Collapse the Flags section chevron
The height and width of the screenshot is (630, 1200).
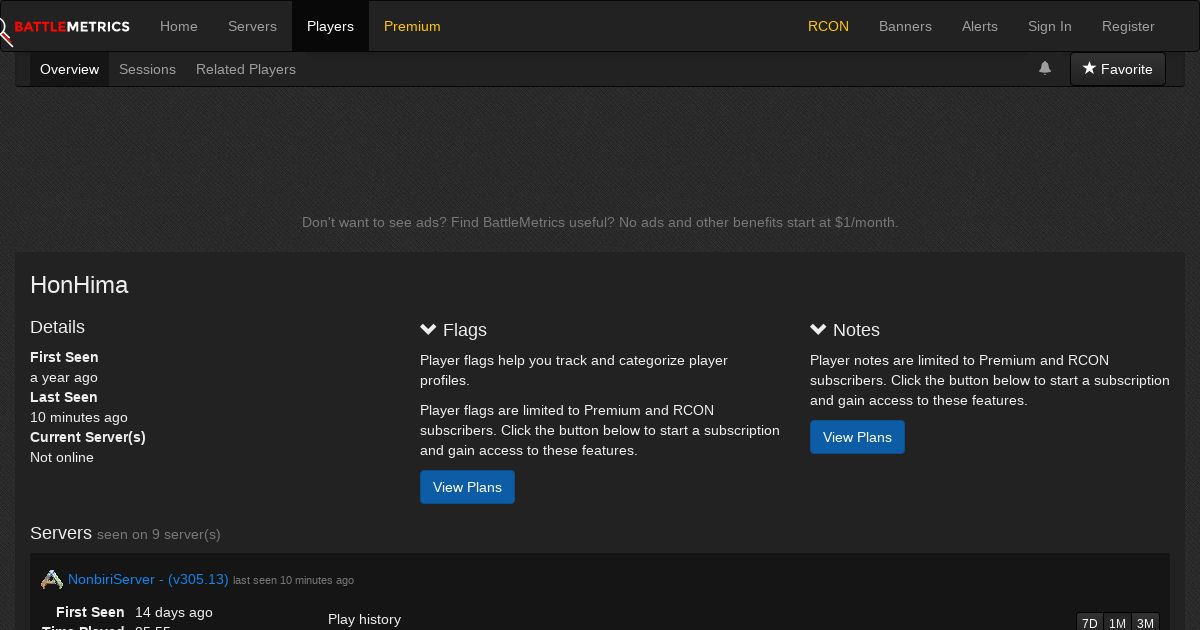[429, 329]
